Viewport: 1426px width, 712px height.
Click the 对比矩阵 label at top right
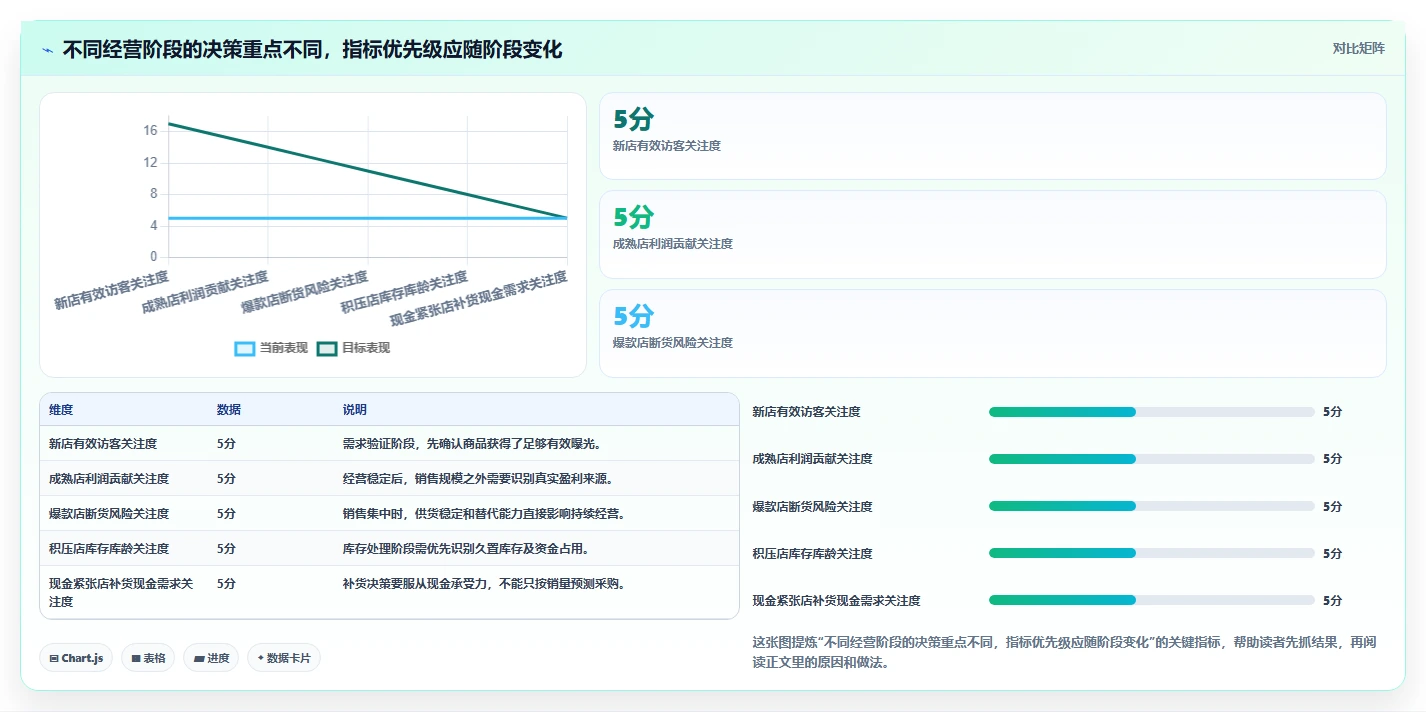pyautogui.click(x=1358, y=49)
